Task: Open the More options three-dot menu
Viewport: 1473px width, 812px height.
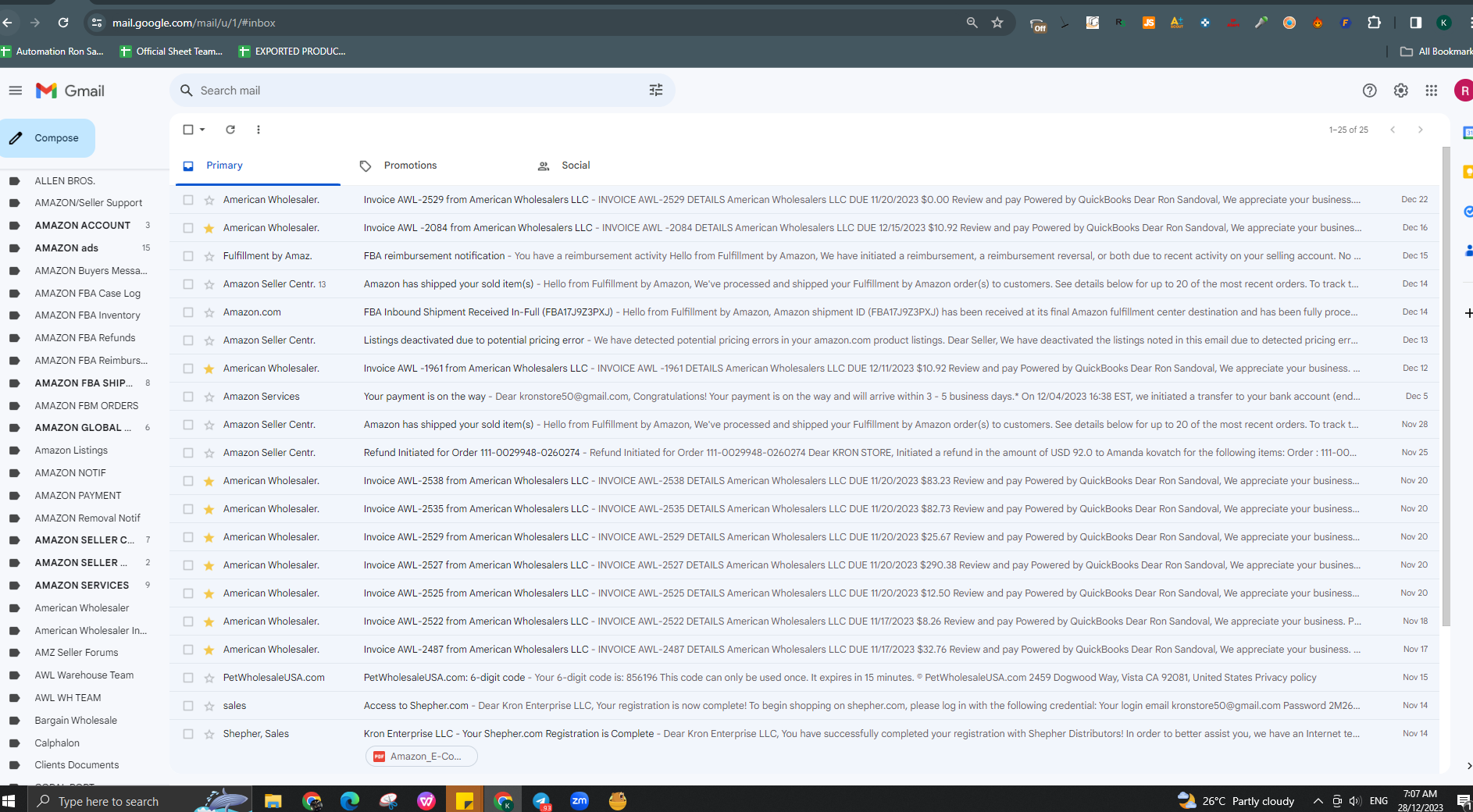Action: 259,130
